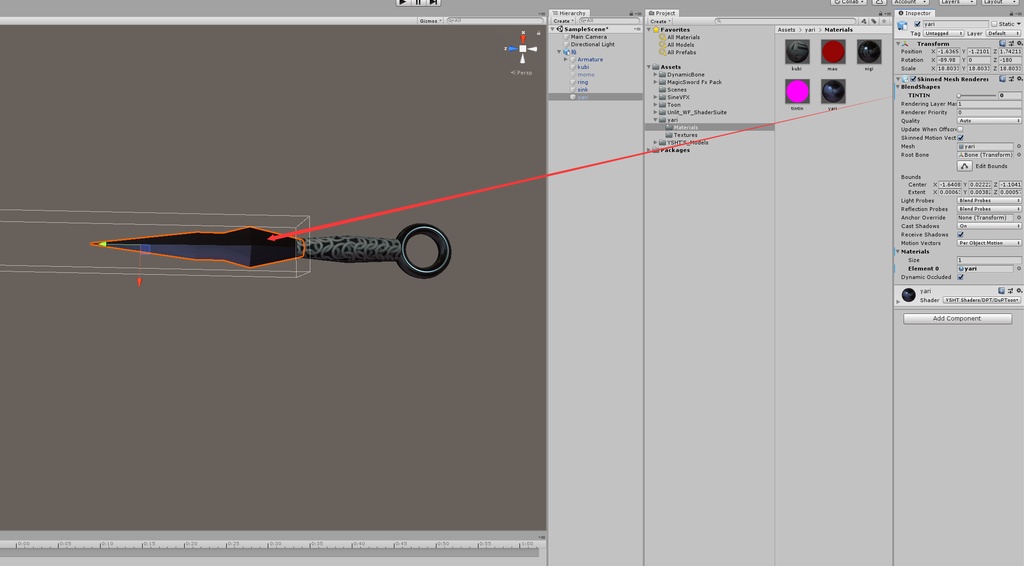
Task: Select the kubi material thumbnail
Action: pyautogui.click(x=797, y=52)
